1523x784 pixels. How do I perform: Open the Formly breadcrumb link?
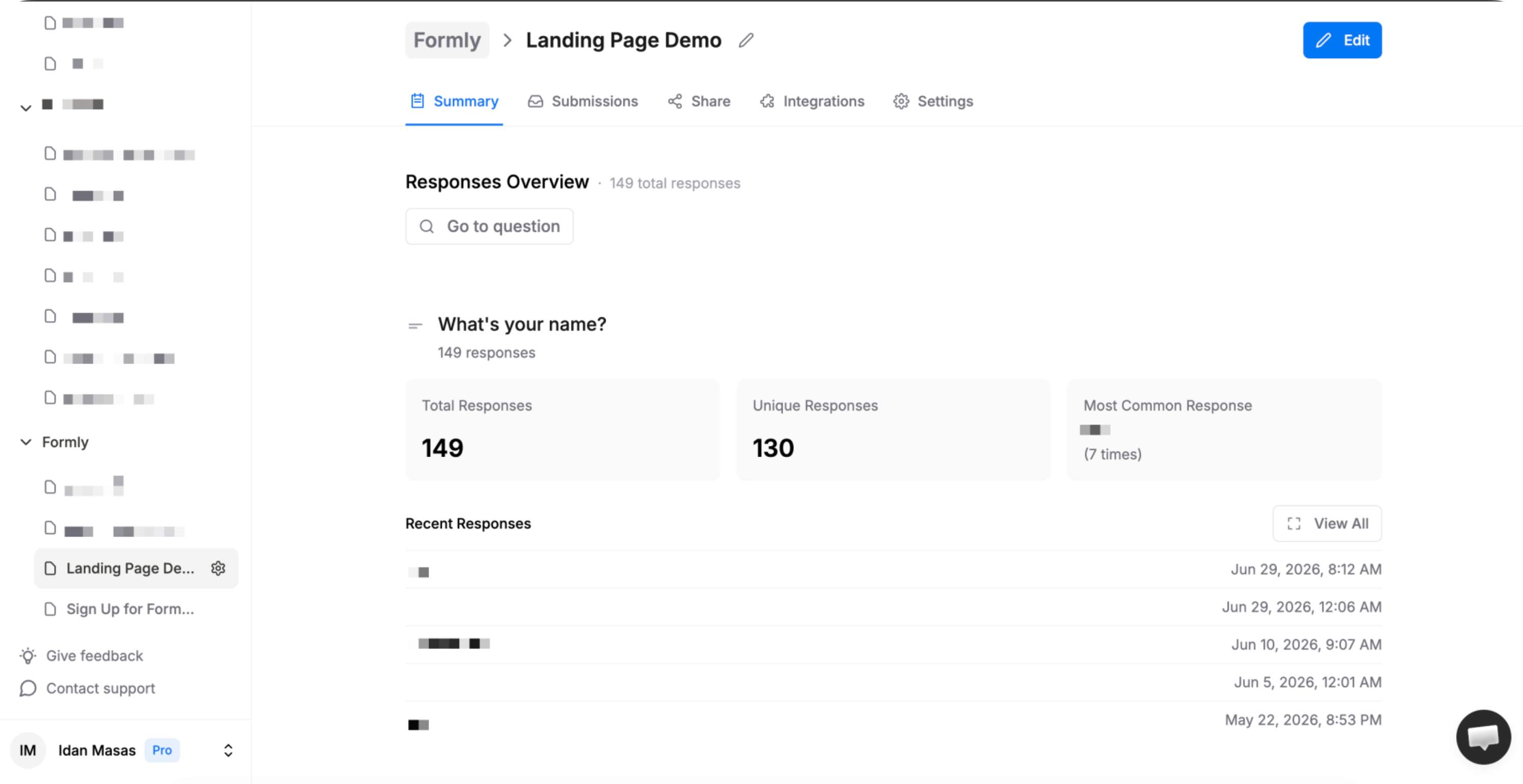point(447,40)
